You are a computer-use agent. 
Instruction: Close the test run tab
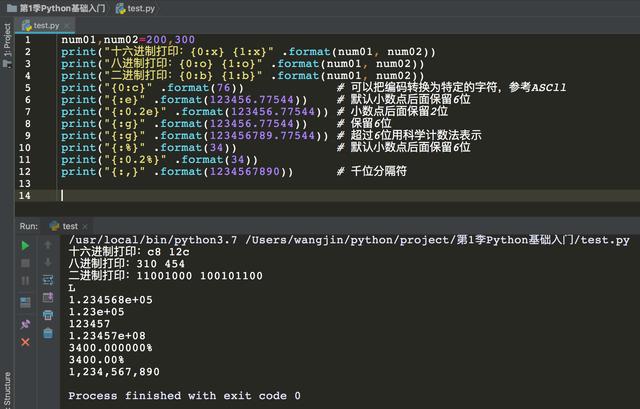[x=85, y=227]
